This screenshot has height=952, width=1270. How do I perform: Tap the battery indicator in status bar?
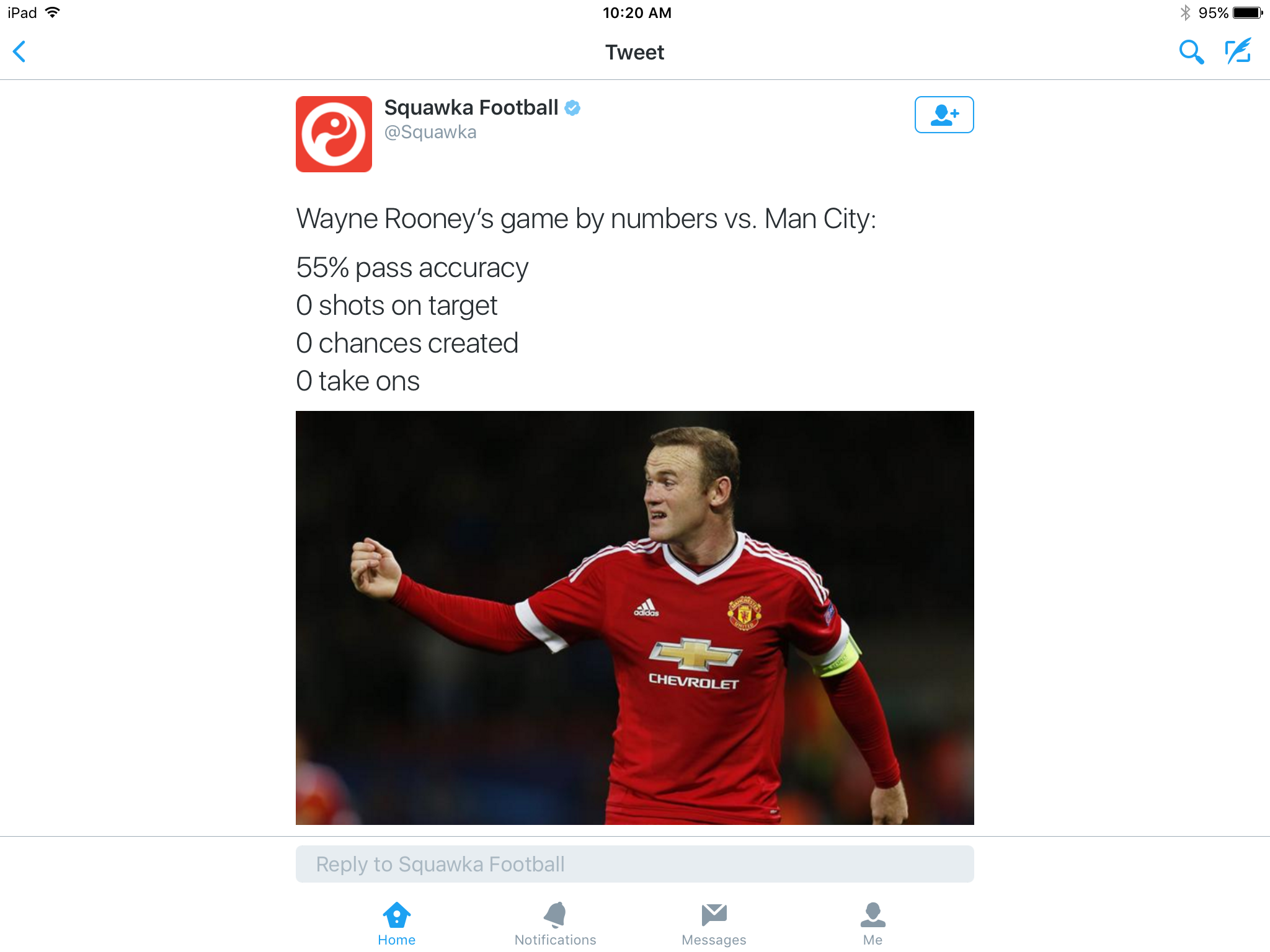pos(1247,12)
